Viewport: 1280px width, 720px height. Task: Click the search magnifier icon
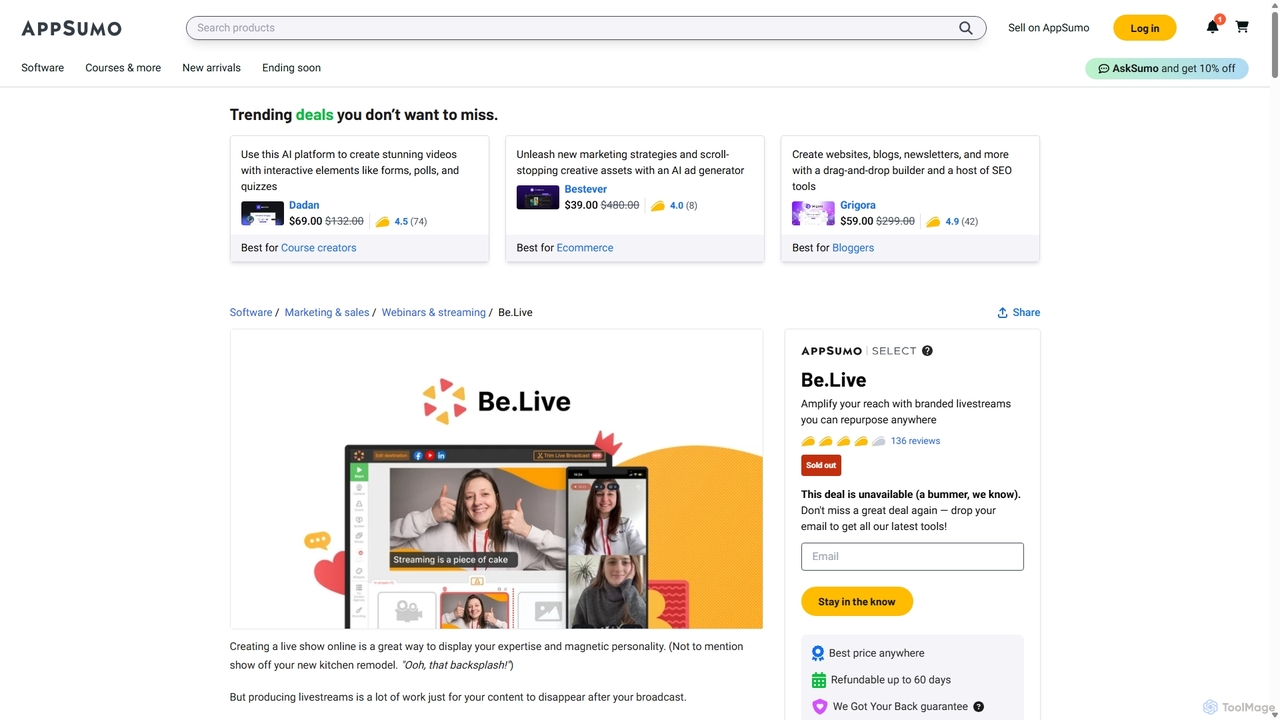pyautogui.click(x=966, y=28)
